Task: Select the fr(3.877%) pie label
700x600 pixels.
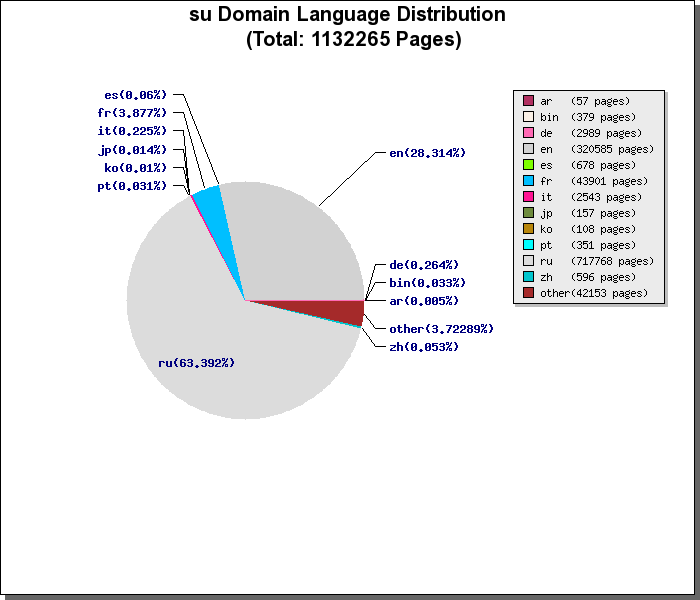Action: [x=132, y=113]
